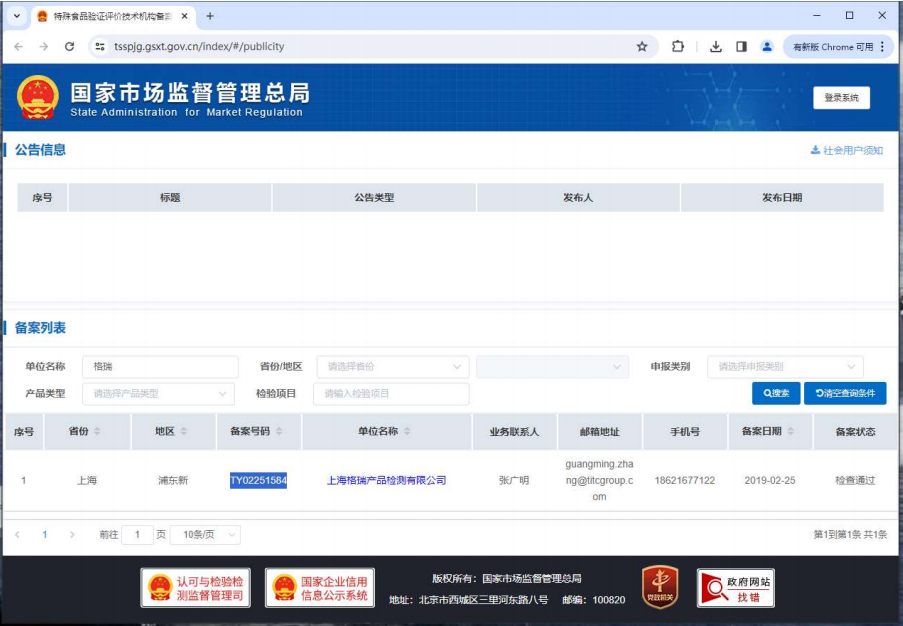This screenshot has height=626, width=903.
Task: Open the Chrome profile avatar icon
Action: [x=767, y=47]
